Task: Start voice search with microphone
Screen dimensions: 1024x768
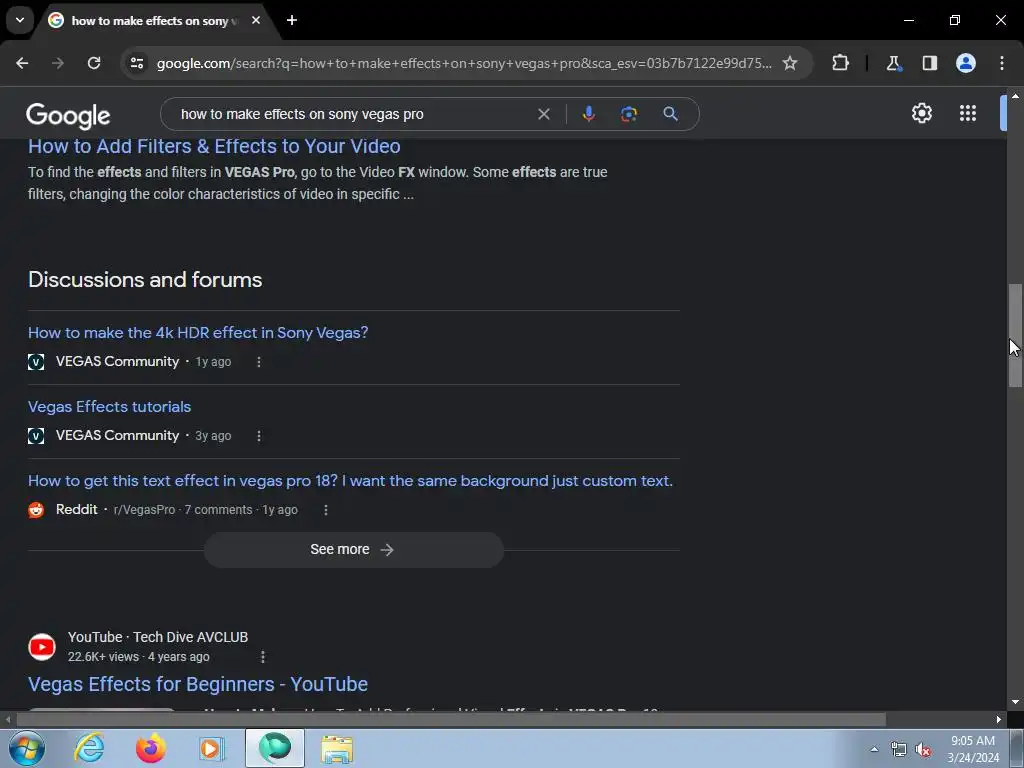Action: pos(588,114)
